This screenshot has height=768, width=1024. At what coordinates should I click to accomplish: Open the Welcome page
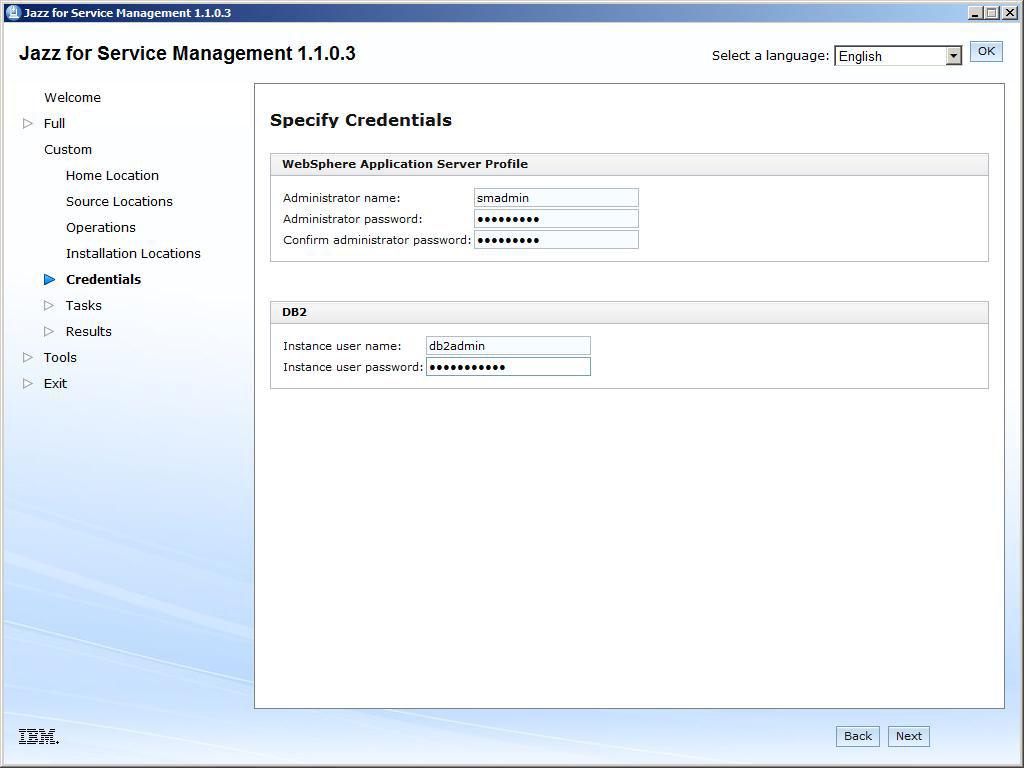(72, 97)
